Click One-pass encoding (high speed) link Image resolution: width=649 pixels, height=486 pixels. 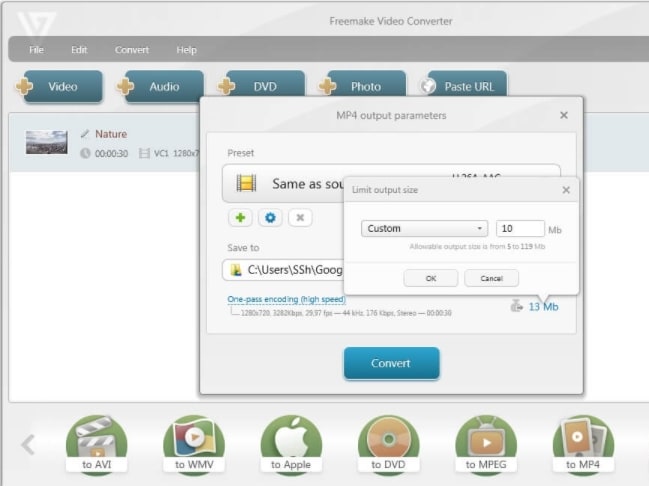pyautogui.click(x=286, y=299)
